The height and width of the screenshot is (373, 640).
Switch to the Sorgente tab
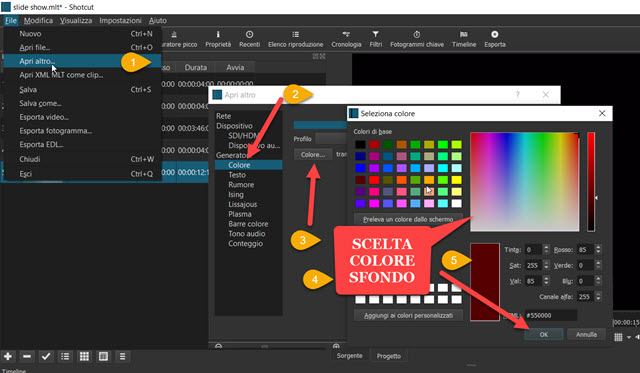coord(349,356)
